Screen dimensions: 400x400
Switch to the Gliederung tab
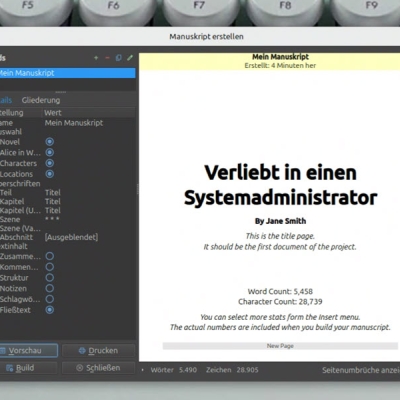pyautogui.click(x=41, y=100)
